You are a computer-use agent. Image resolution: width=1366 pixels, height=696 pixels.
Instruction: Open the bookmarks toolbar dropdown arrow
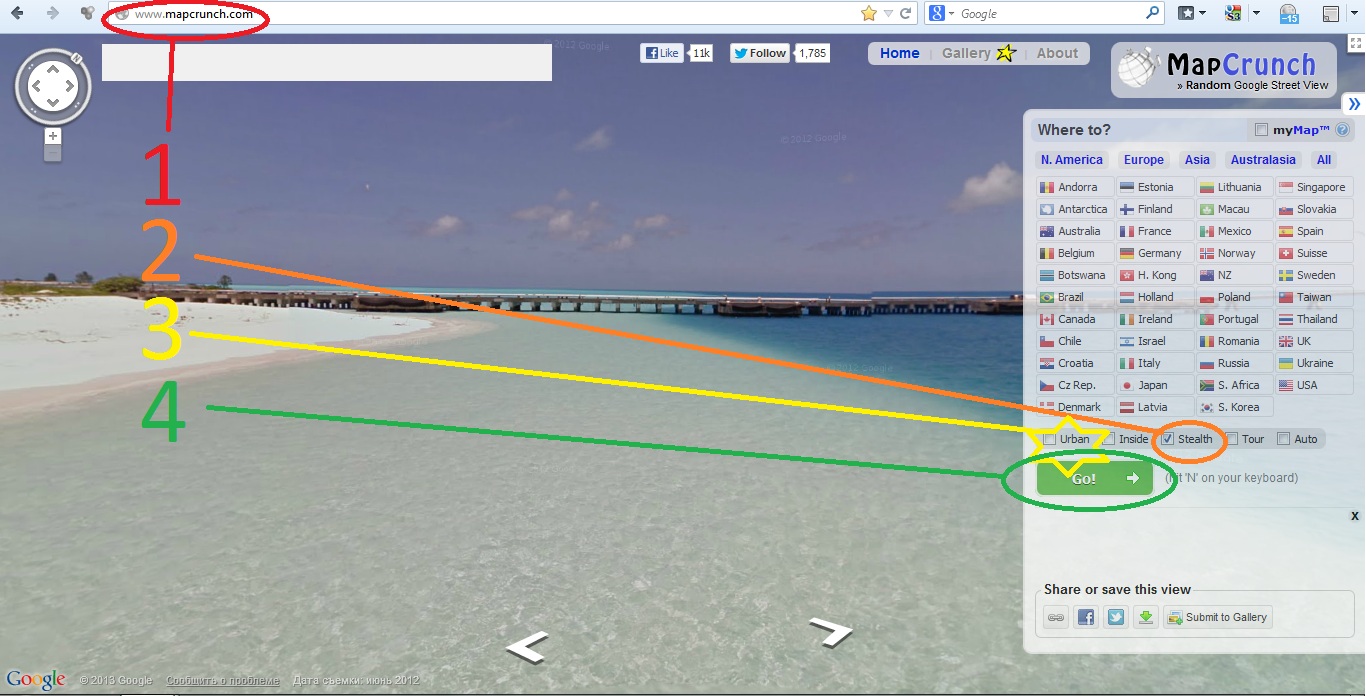pyautogui.click(x=1202, y=14)
